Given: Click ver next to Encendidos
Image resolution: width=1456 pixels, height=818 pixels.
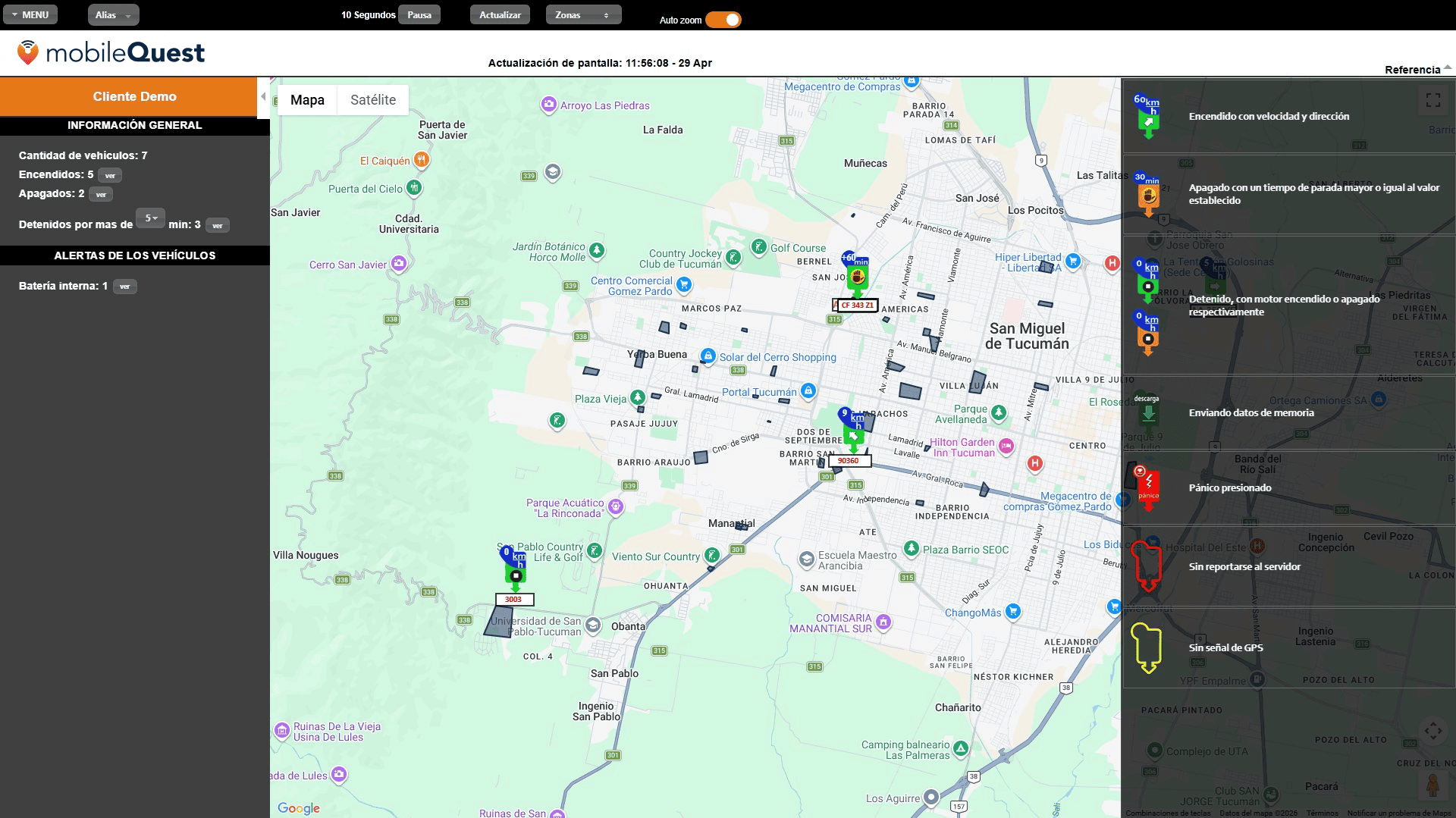Looking at the screenshot, I should 110,175.
